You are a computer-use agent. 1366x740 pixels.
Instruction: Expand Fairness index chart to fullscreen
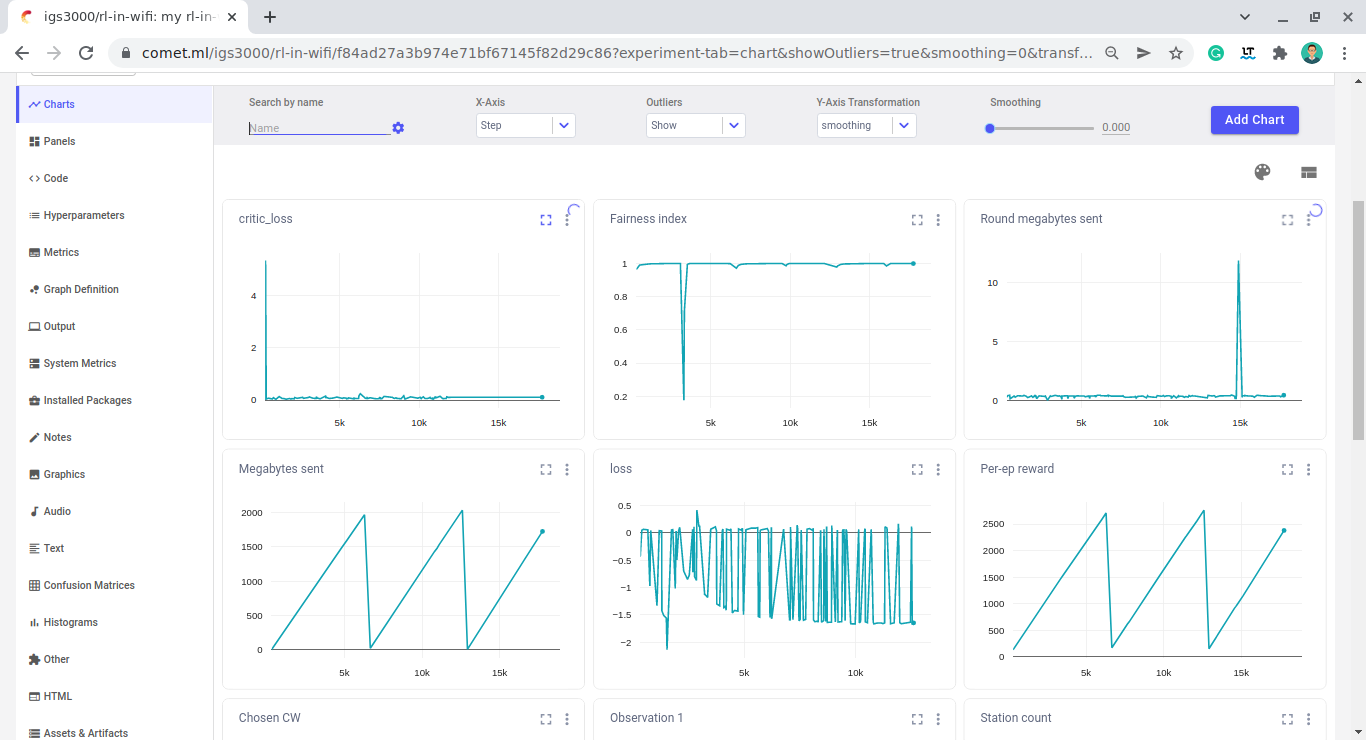917,220
